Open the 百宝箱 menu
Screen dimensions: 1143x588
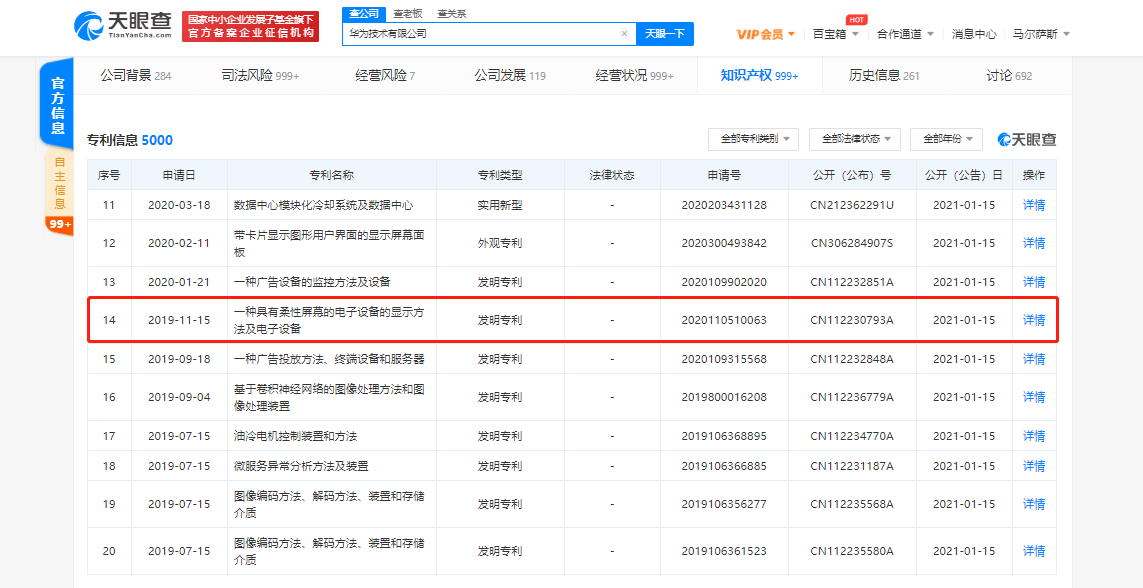point(835,34)
